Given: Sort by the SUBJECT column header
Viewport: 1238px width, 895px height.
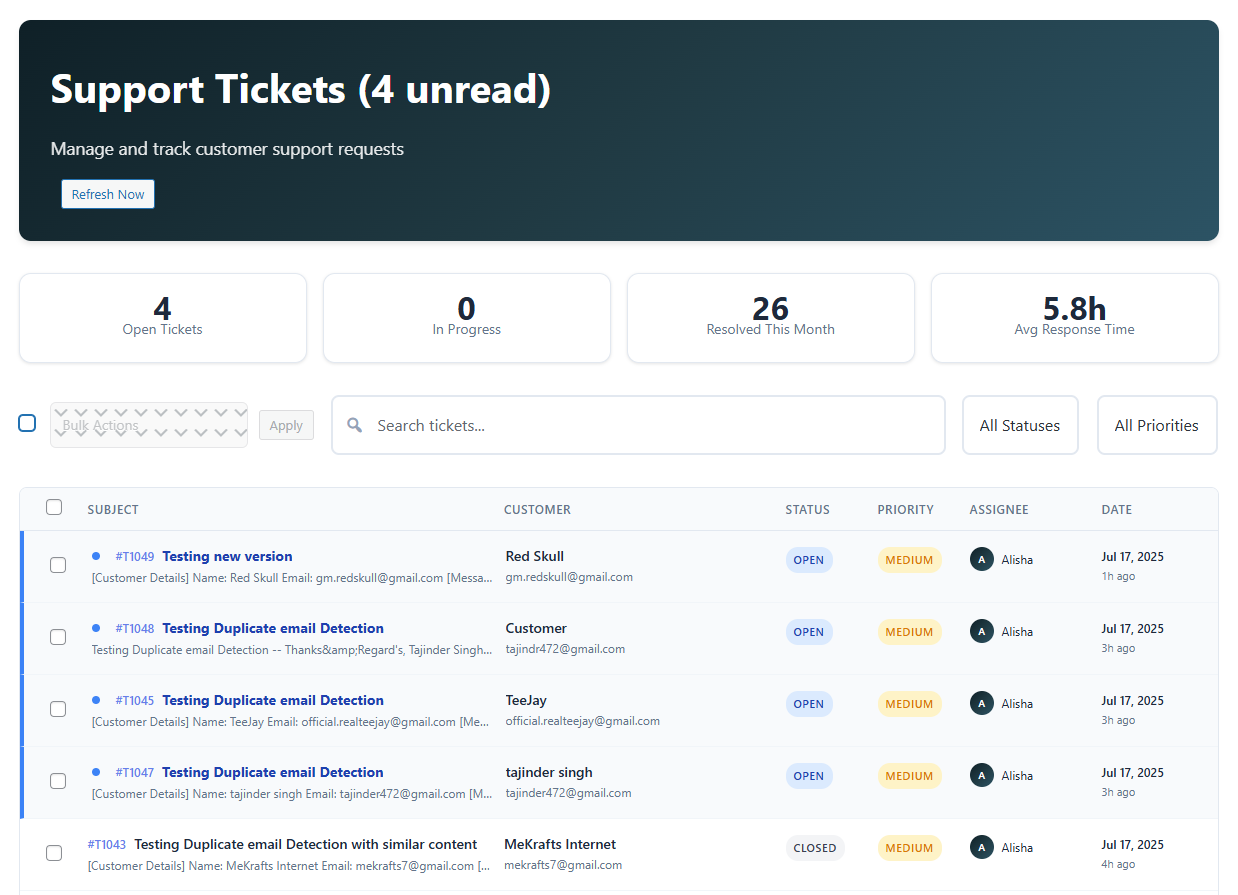Looking at the screenshot, I should point(113,510).
